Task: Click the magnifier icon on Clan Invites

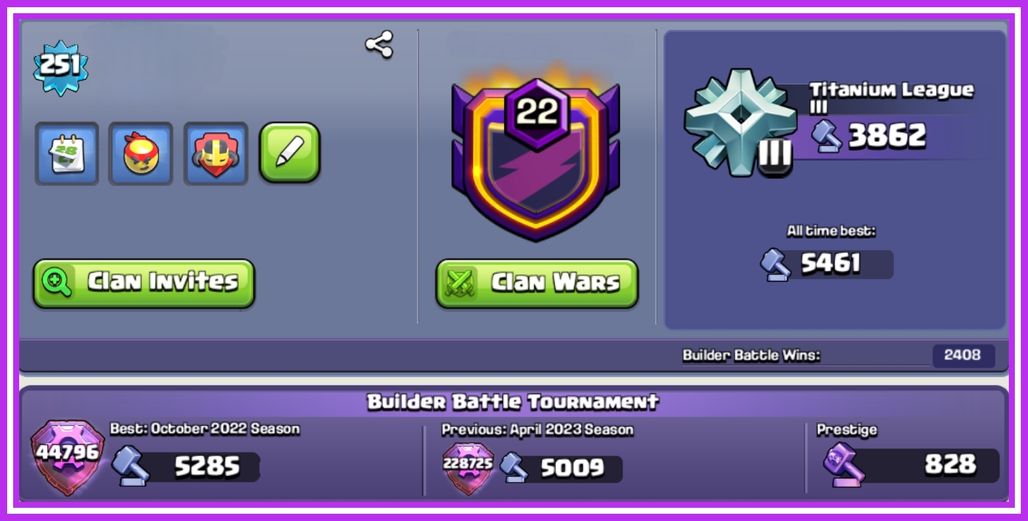Action: point(56,282)
